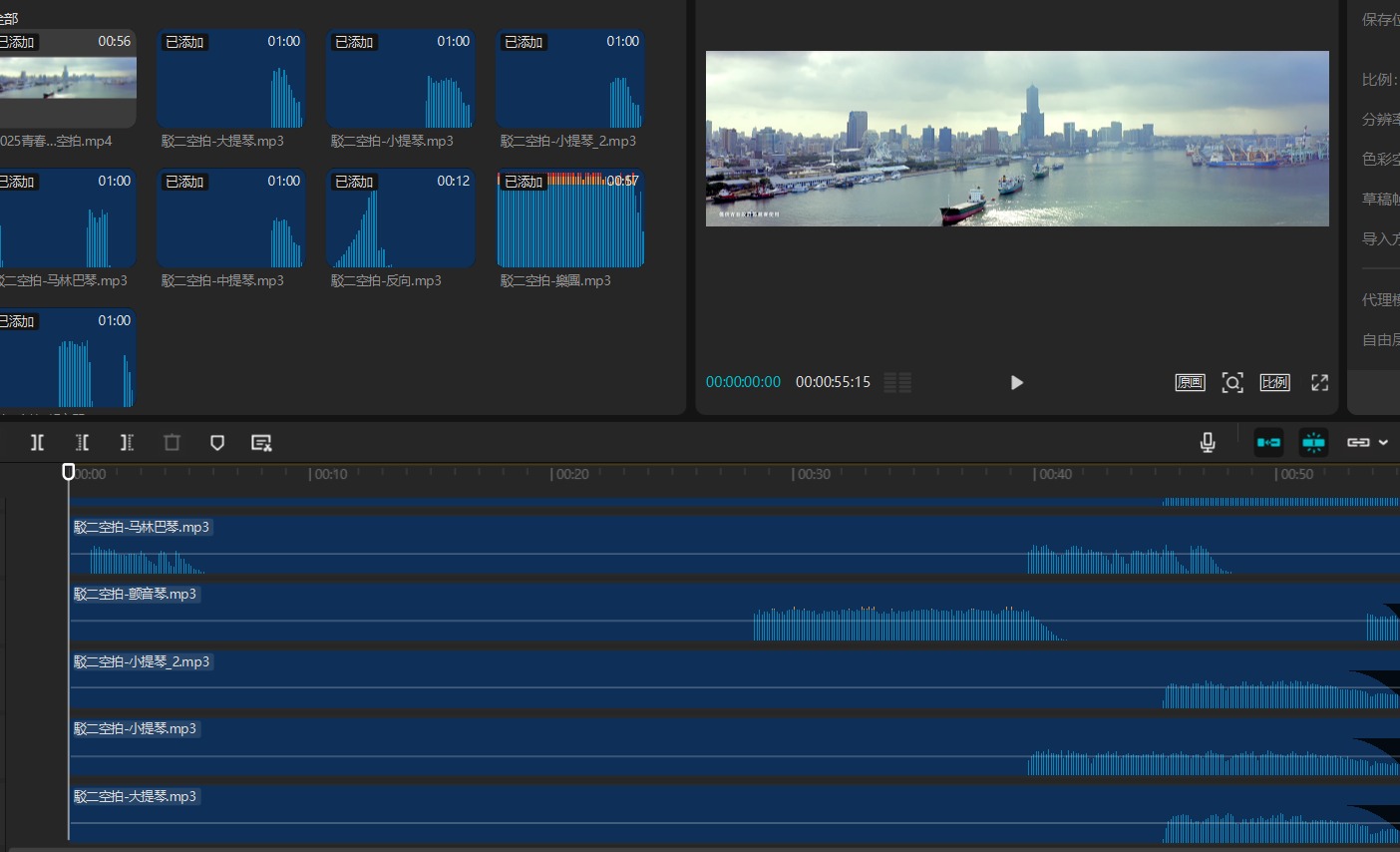The width and height of the screenshot is (1400, 852).
Task: Click the 駁二空拍-大提琴.mp3 file name label
Action: coord(222,141)
